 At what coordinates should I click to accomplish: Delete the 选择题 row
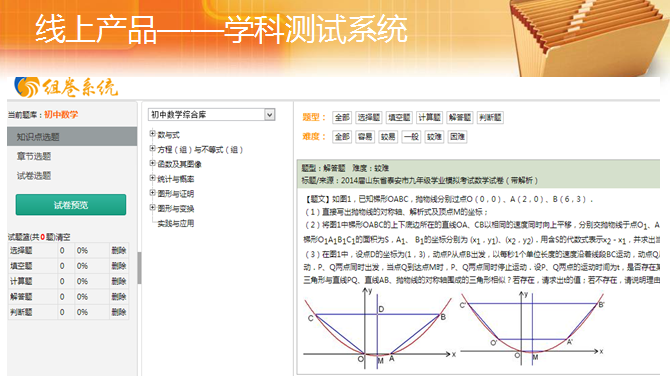point(119,250)
